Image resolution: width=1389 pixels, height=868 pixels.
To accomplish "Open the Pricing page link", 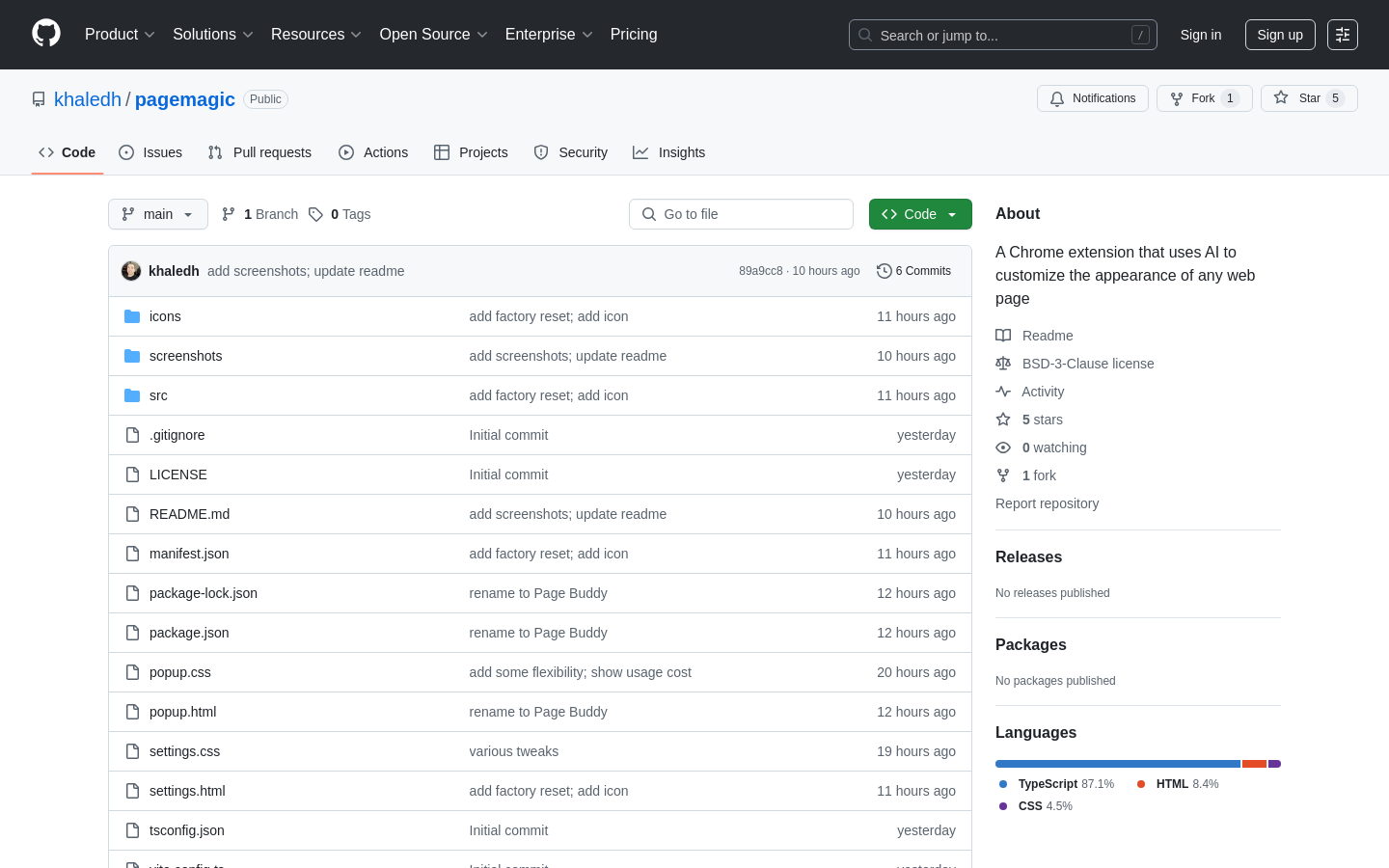I will pos(634,35).
